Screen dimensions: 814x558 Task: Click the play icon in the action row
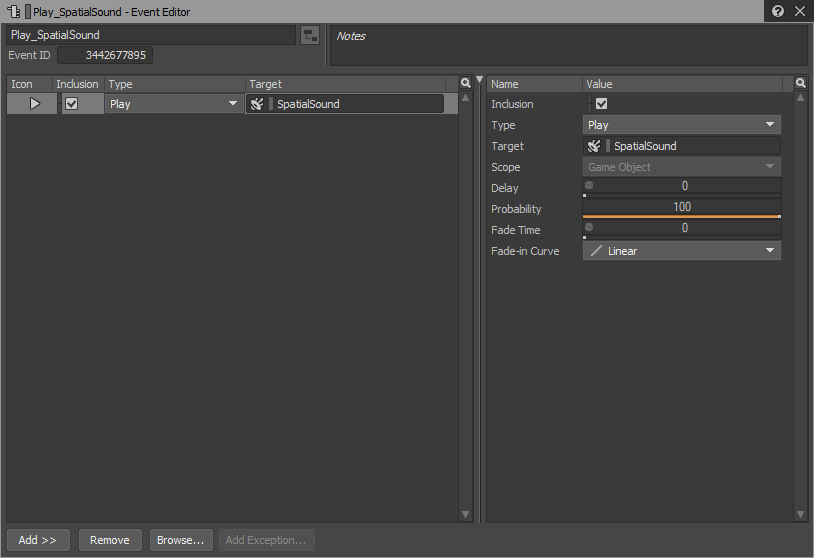point(35,104)
